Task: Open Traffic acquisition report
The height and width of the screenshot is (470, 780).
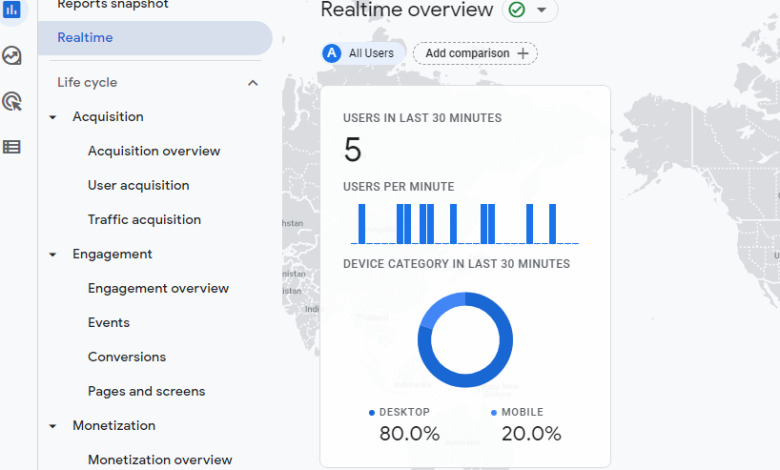Action: pyautogui.click(x=144, y=219)
